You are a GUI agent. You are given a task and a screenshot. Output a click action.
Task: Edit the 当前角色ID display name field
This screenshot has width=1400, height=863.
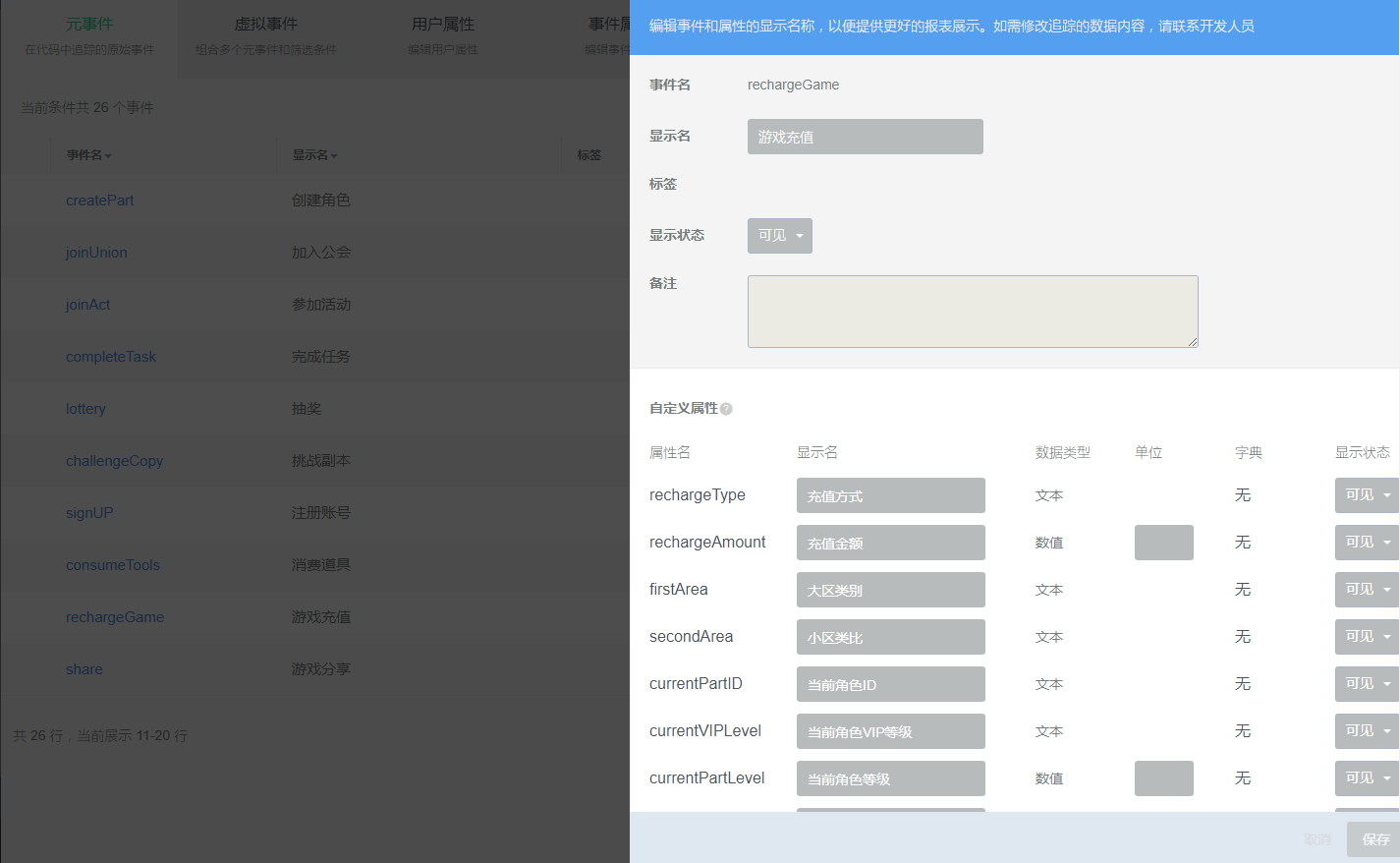pos(891,684)
